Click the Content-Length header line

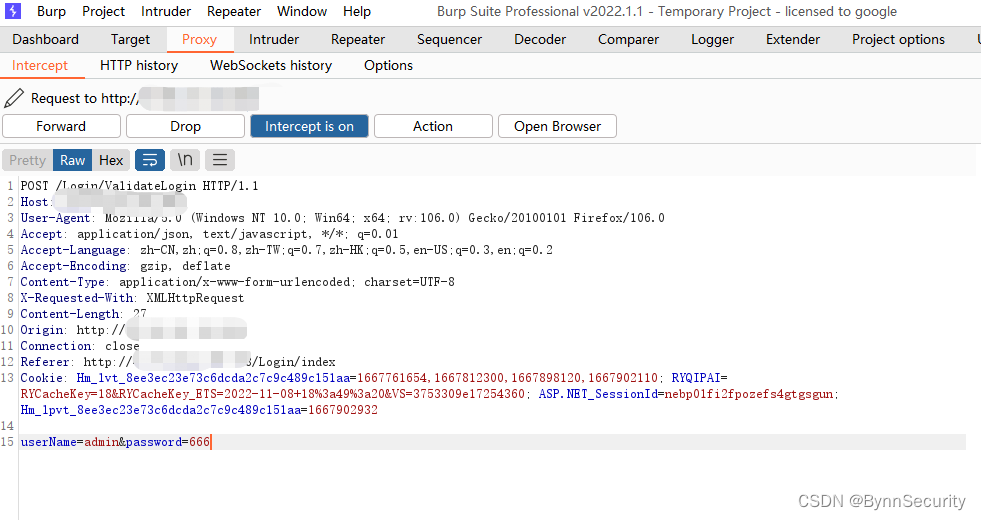[x=83, y=314]
